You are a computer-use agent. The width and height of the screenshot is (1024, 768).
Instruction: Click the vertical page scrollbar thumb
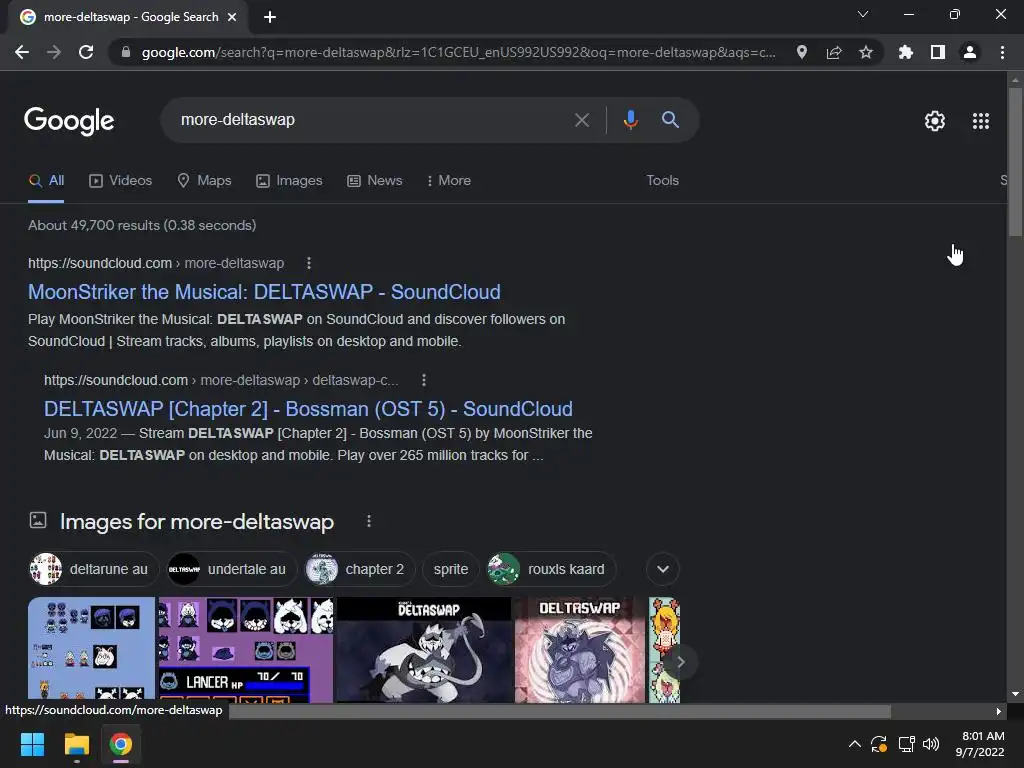[x=1015, y=162]
